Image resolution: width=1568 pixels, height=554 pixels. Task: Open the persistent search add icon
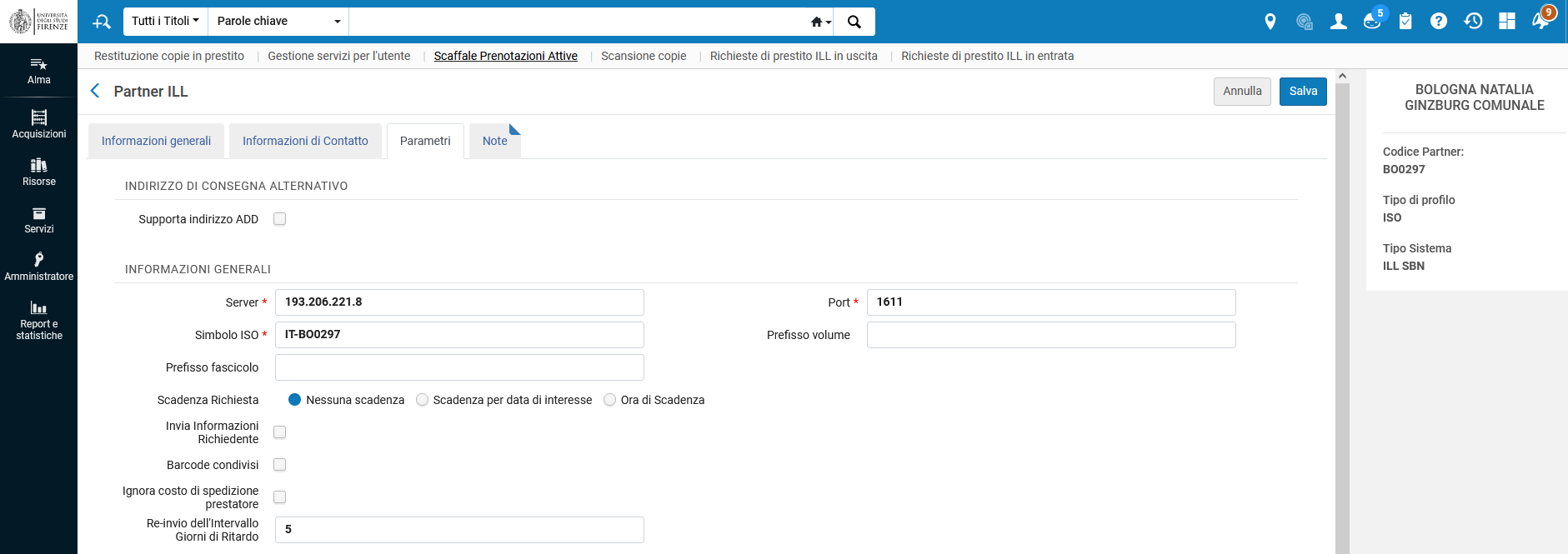coord(102,22)
